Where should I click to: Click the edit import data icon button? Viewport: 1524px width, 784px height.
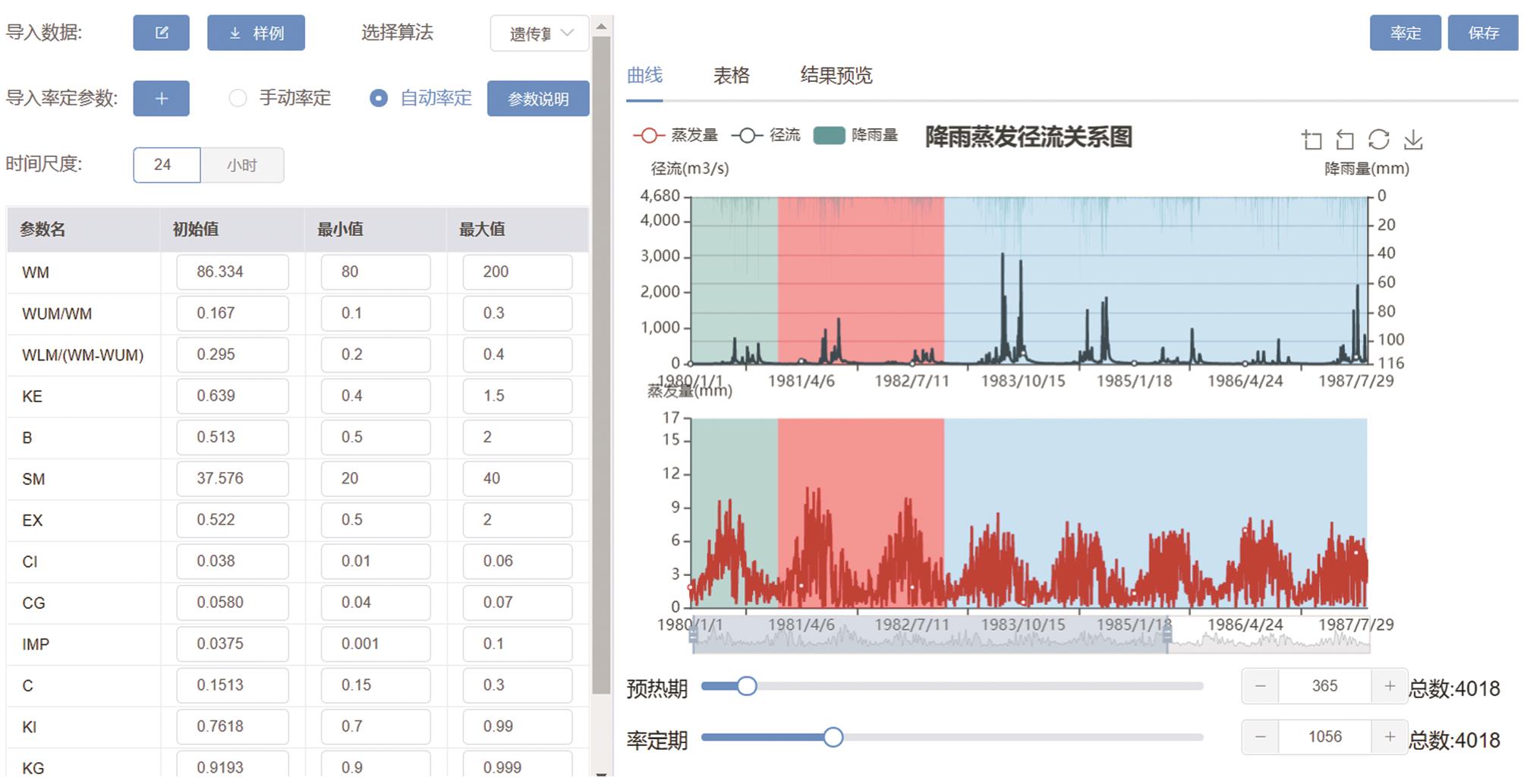[161, 33]
